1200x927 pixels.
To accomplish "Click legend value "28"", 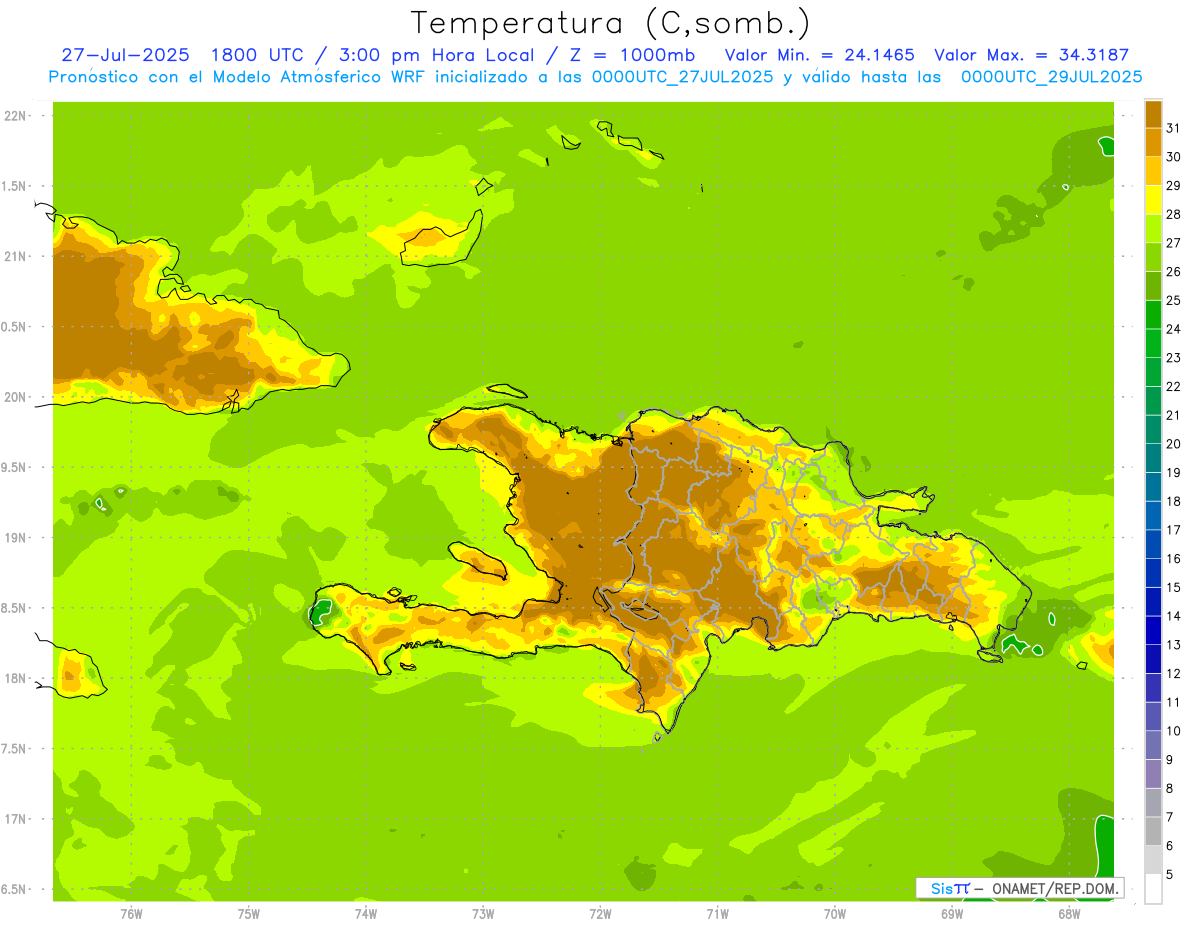I will click(x=1173, y=214).
